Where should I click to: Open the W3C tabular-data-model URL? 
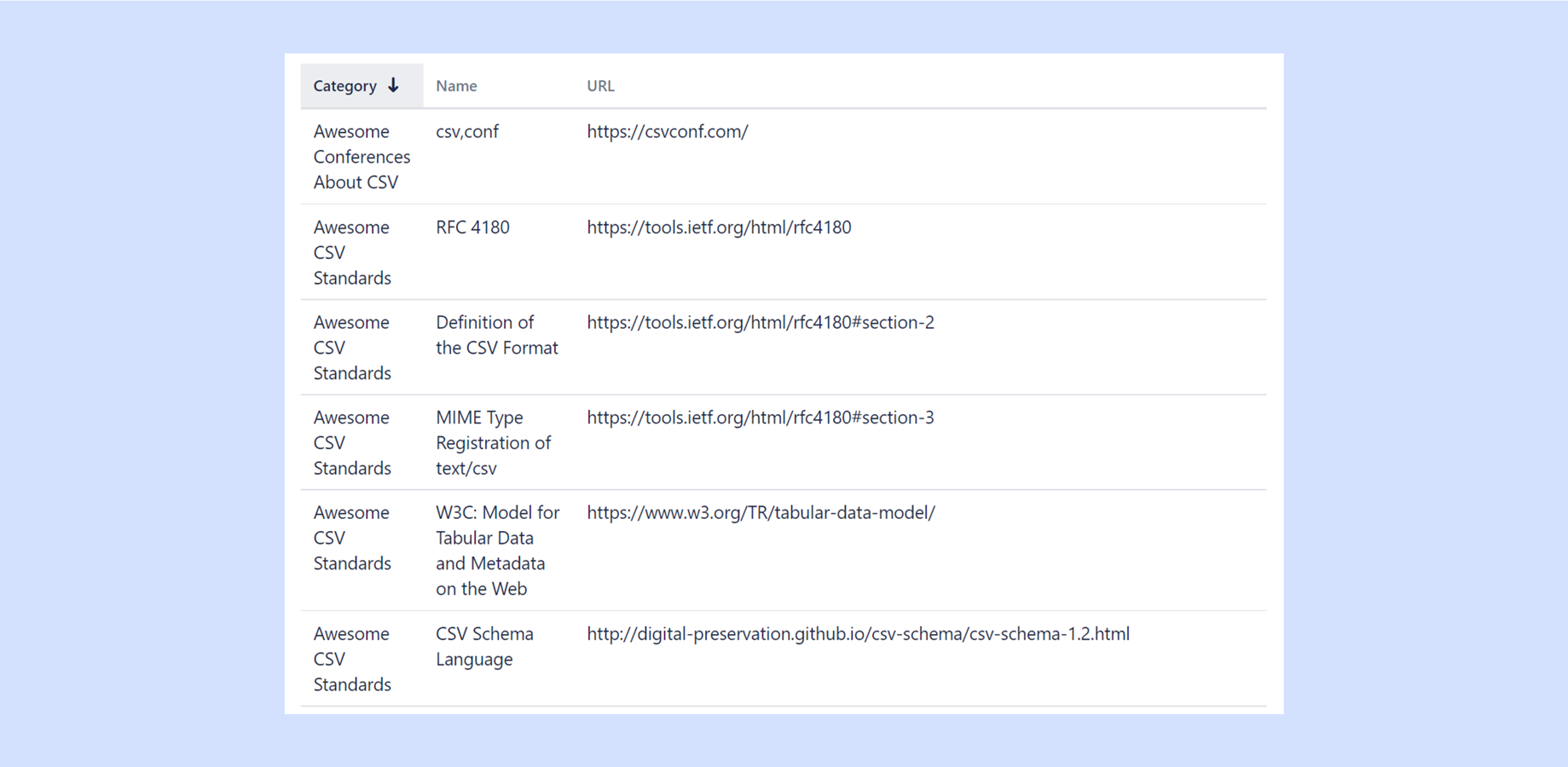coord(761,513)
